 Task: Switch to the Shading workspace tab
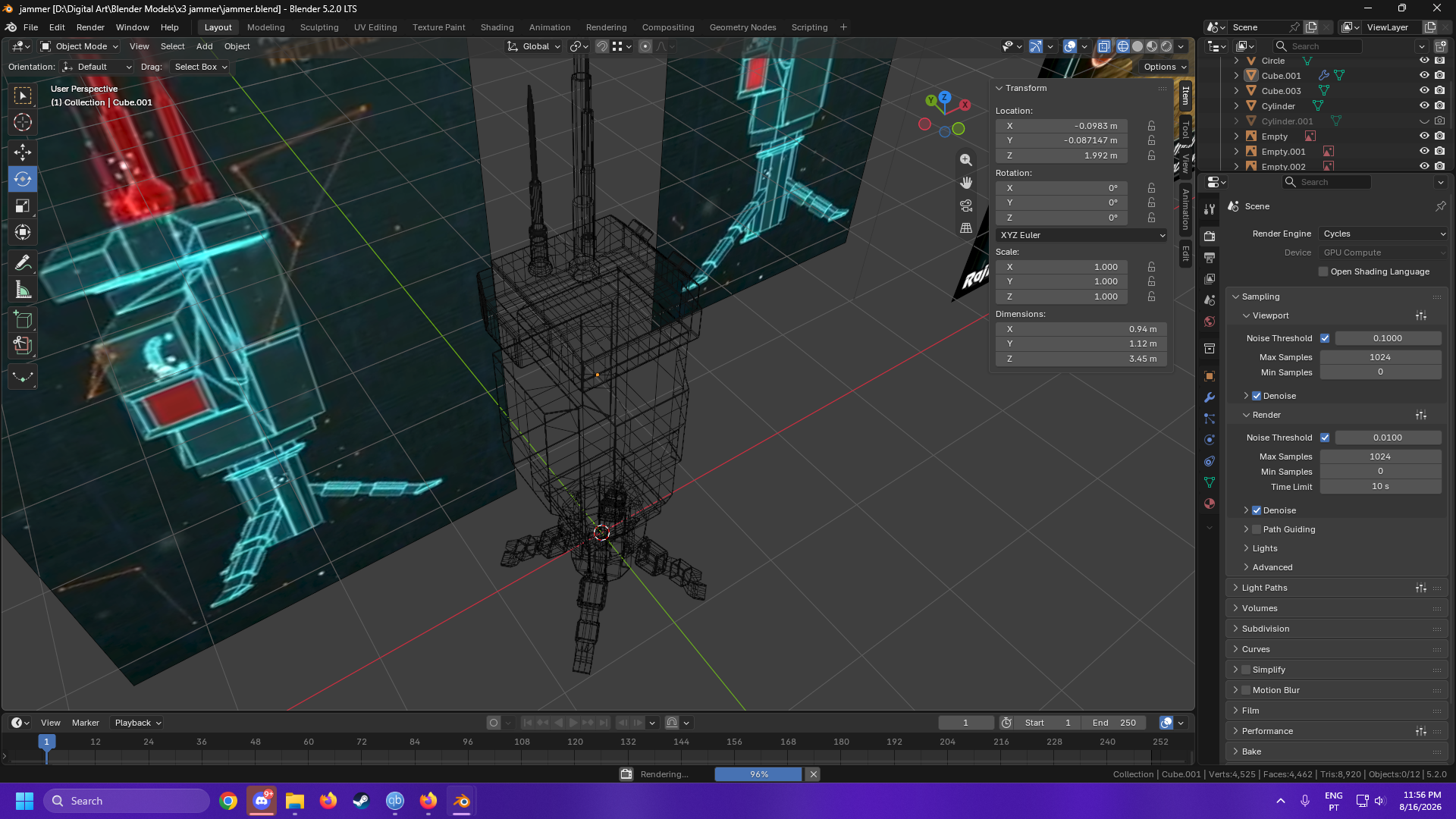[x=497, y=27]
